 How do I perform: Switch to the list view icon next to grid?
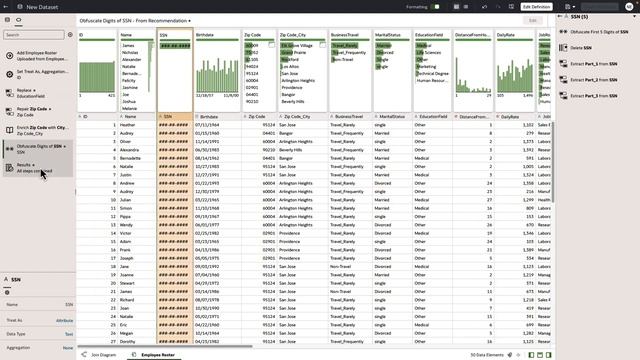[466, 7]
